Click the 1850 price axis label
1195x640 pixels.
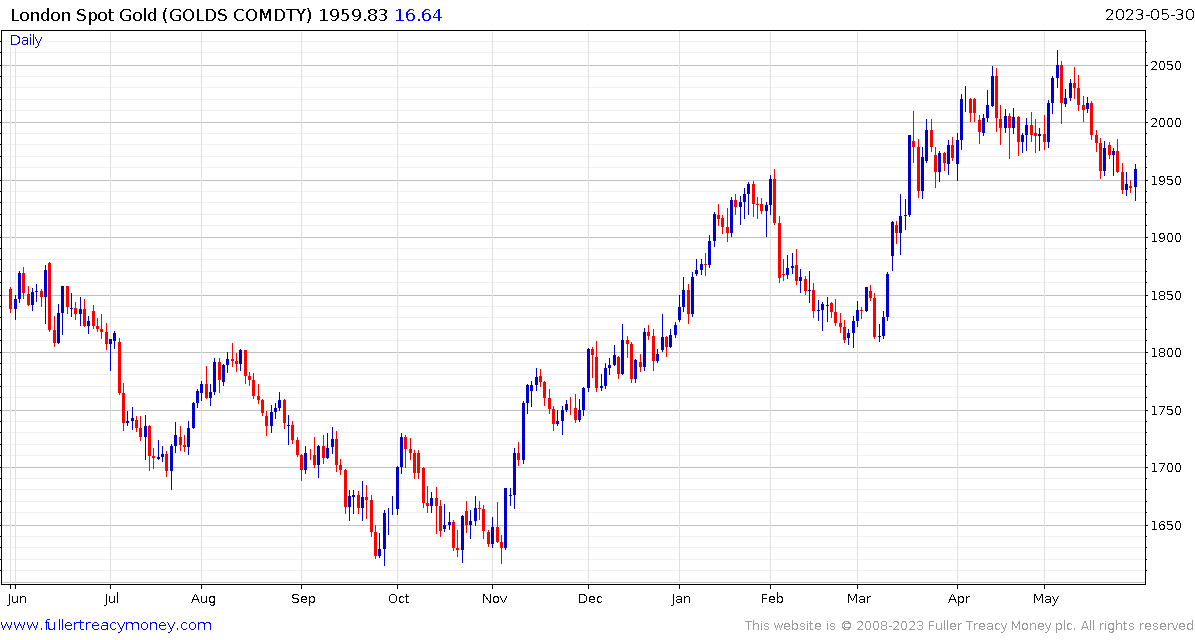pyautogui.click(x=1167, y=296)
